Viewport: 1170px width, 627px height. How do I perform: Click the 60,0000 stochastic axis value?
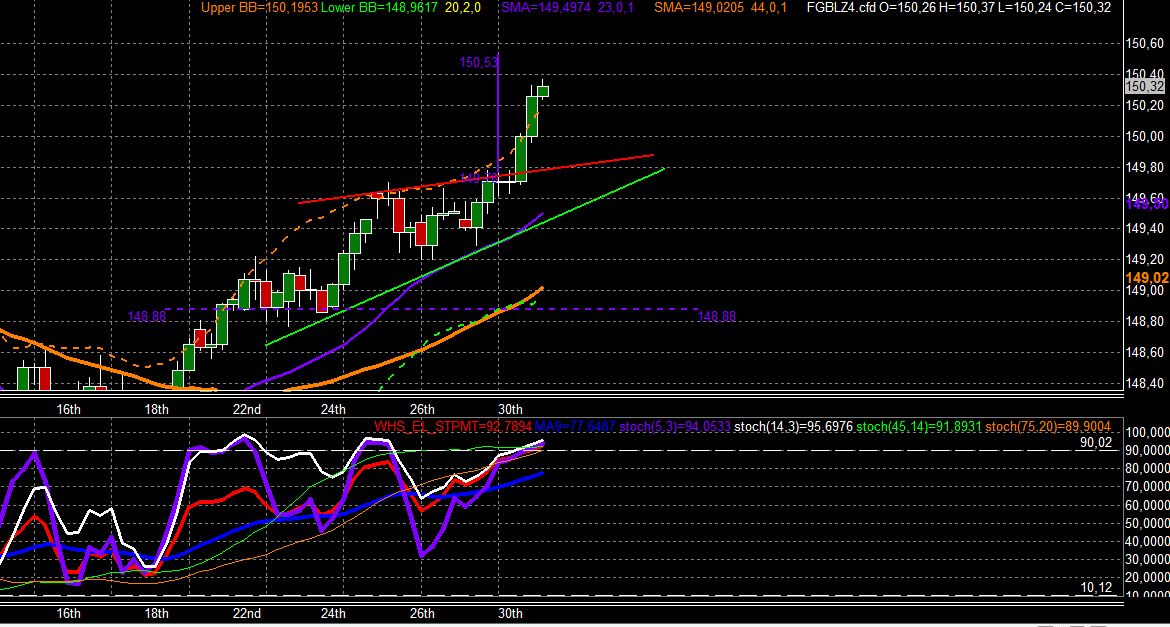(1146, 505)
